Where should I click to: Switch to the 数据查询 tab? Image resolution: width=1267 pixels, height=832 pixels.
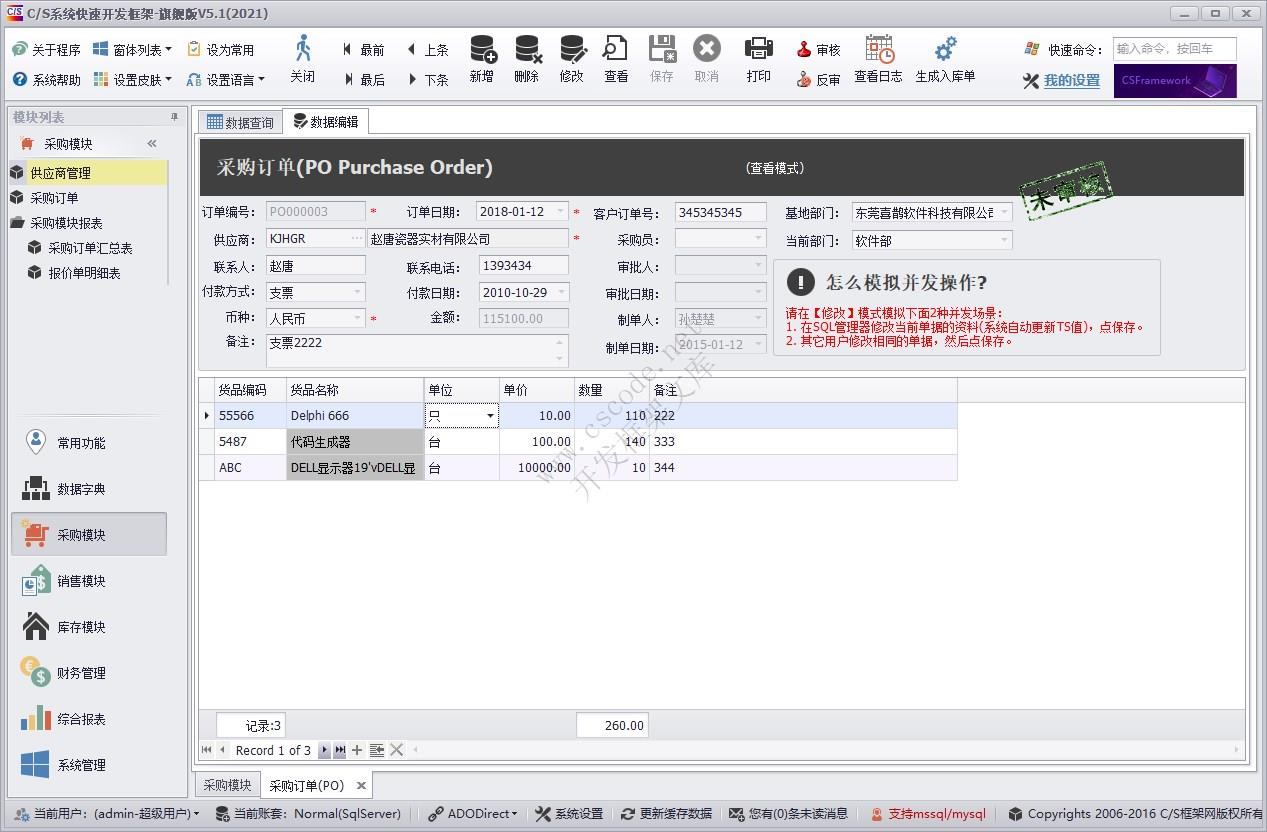(240, 123)
